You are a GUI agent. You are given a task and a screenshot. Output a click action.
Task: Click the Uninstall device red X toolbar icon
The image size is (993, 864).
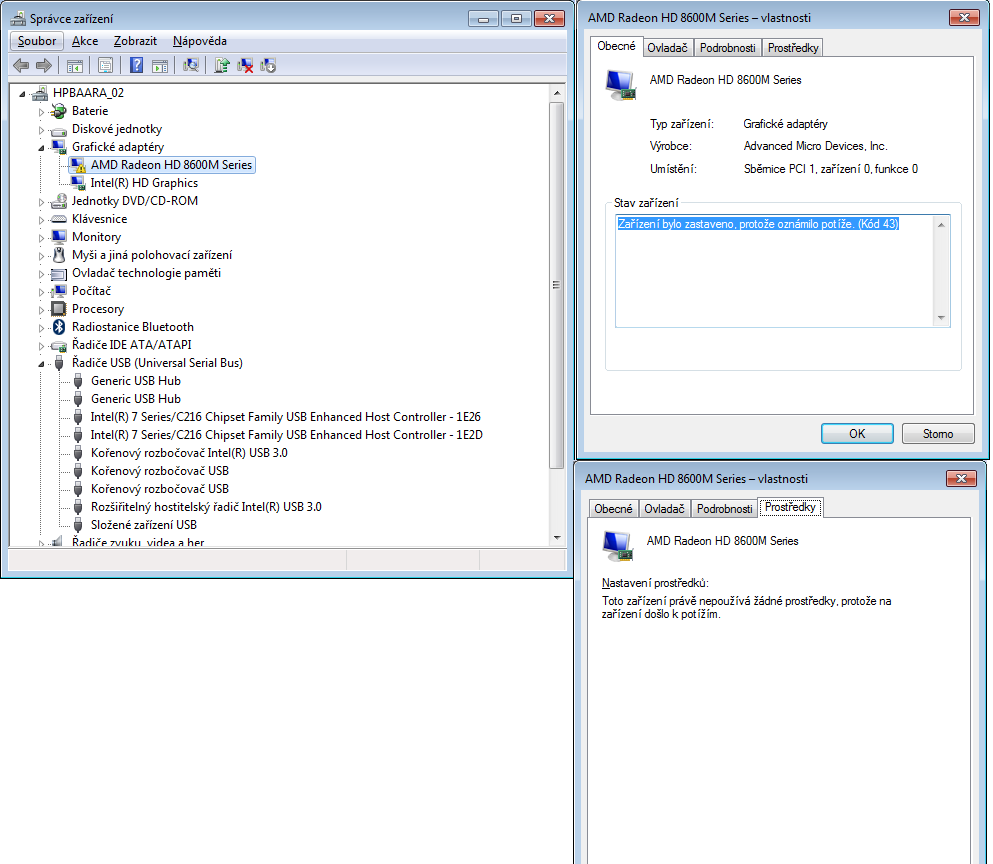click(245, 65)
